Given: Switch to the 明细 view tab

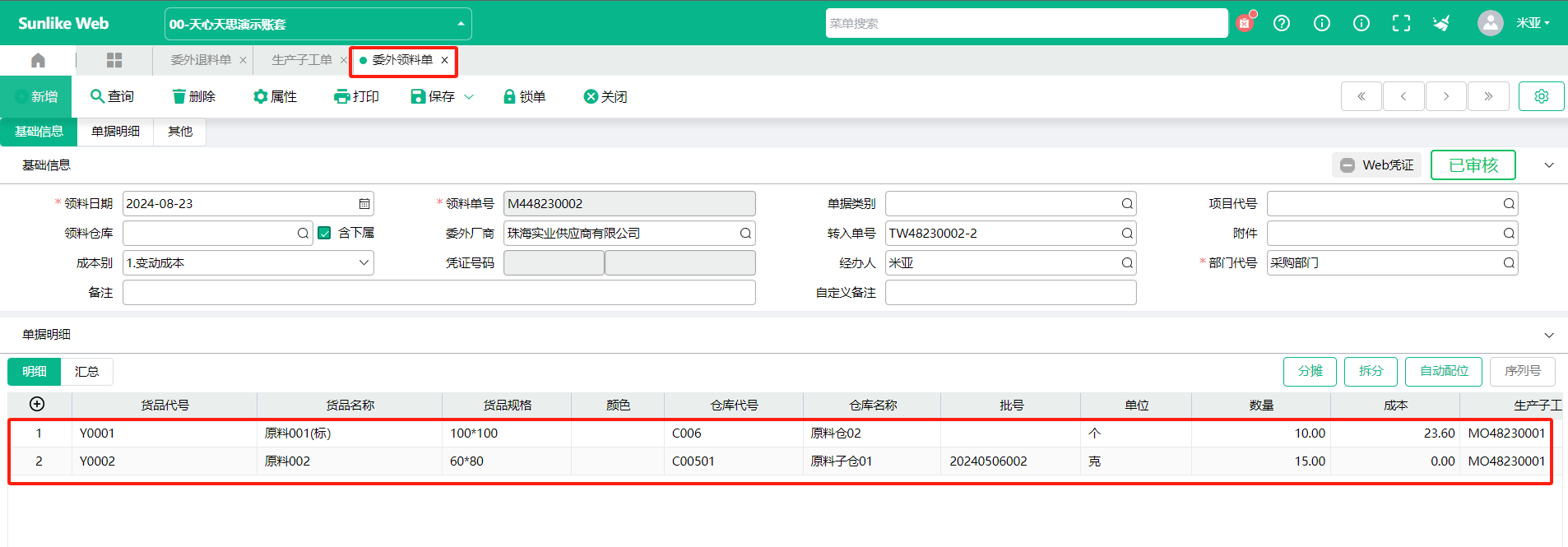Looking at the screenshot, I should (35, 372).
